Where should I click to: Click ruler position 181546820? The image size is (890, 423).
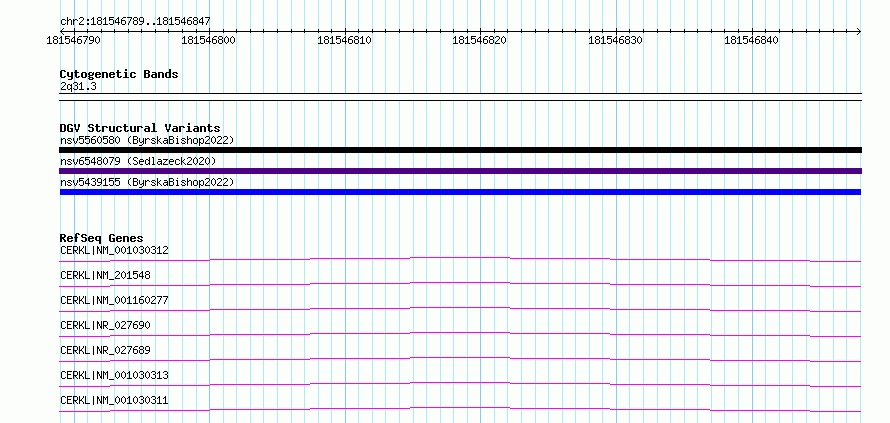point(480,40)
